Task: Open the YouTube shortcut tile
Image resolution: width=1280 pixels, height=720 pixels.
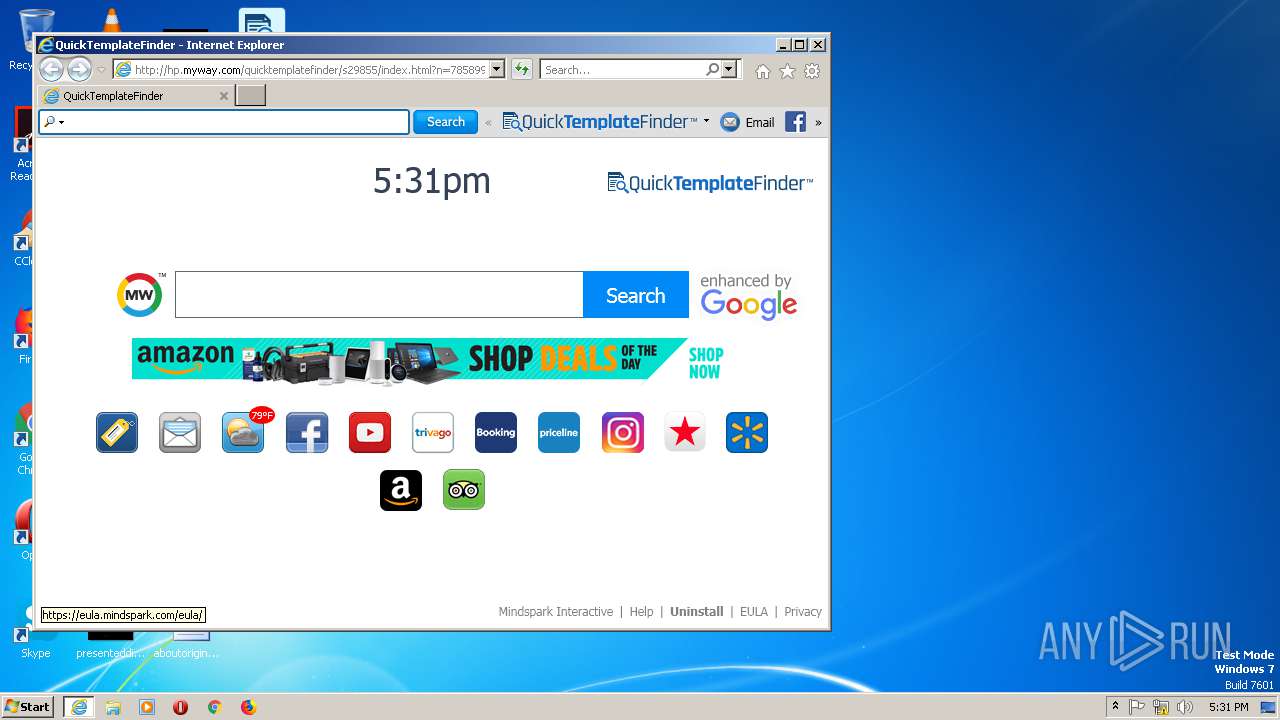Action: tap(370, 432)
